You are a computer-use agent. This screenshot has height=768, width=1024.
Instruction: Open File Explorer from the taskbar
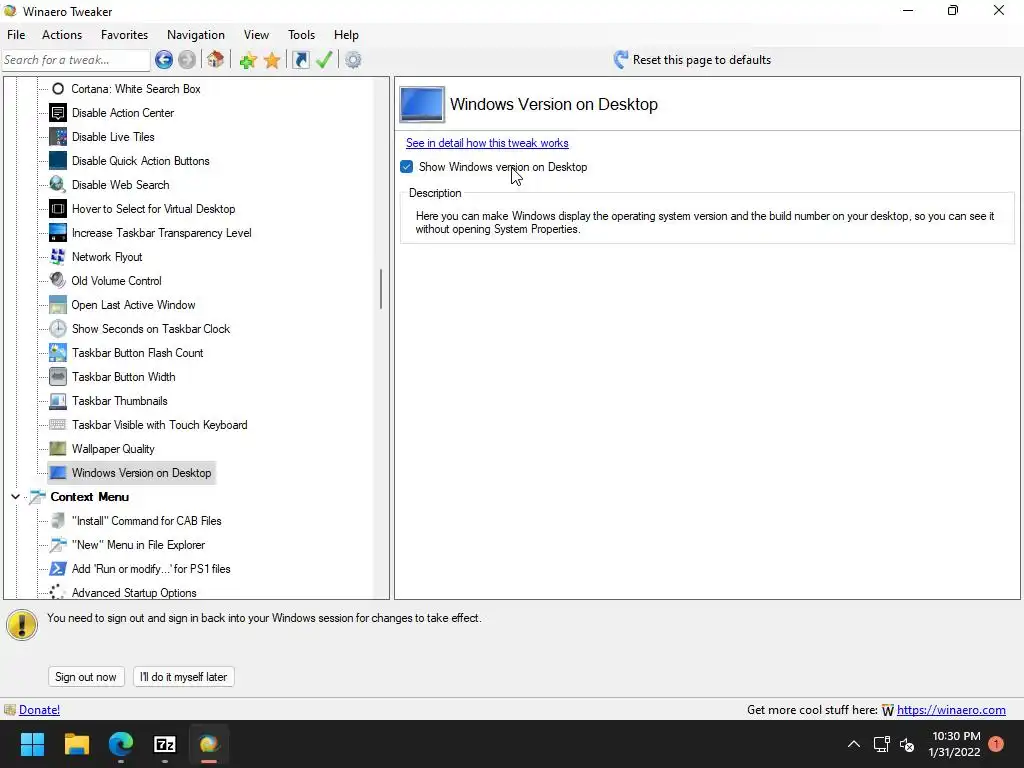(76, 744)
